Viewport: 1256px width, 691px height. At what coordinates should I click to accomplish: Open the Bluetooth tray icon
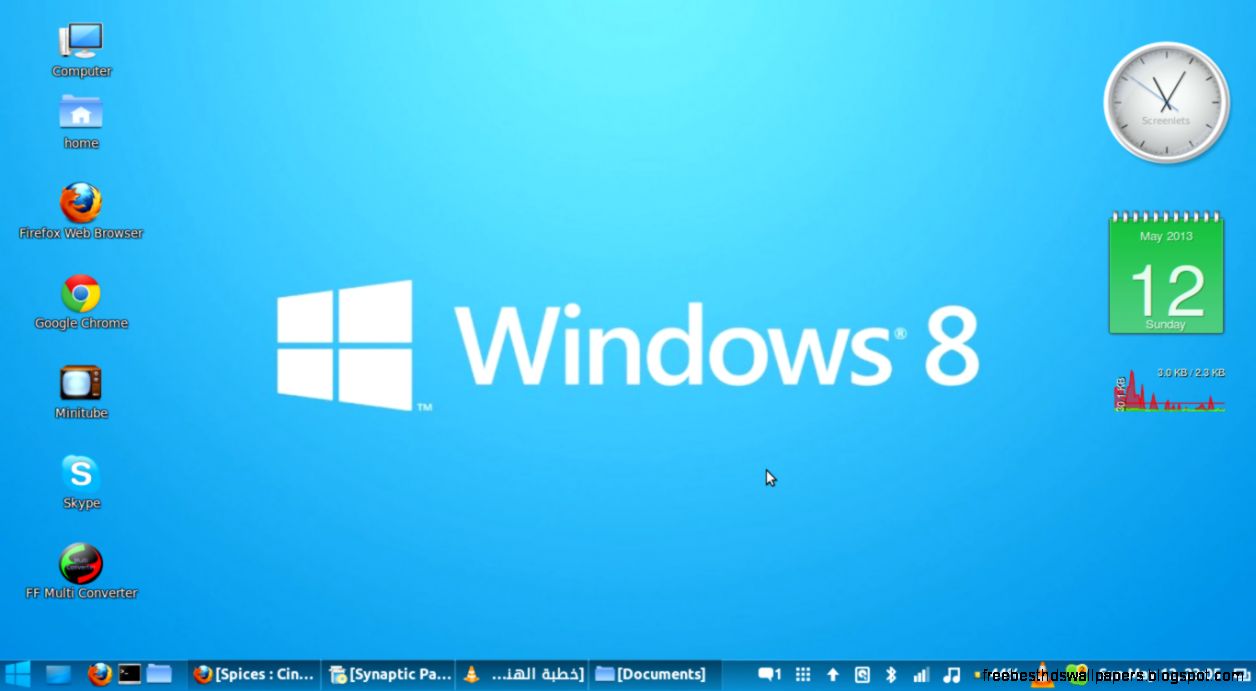point(891,675)
